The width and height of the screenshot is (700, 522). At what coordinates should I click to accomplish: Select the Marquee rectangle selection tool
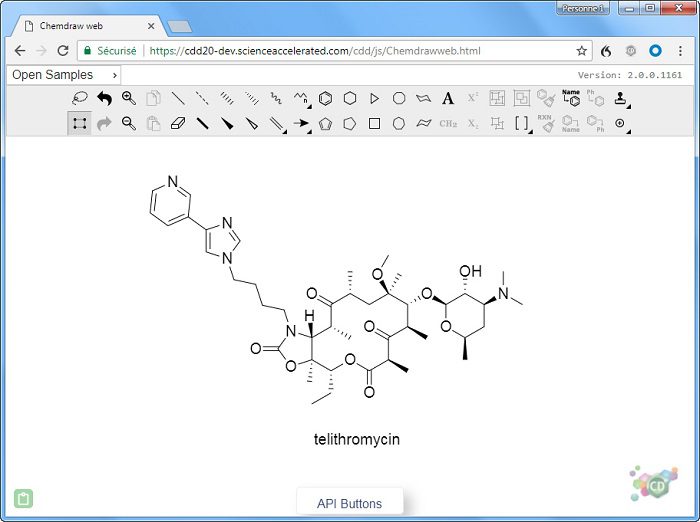(79, 123)
